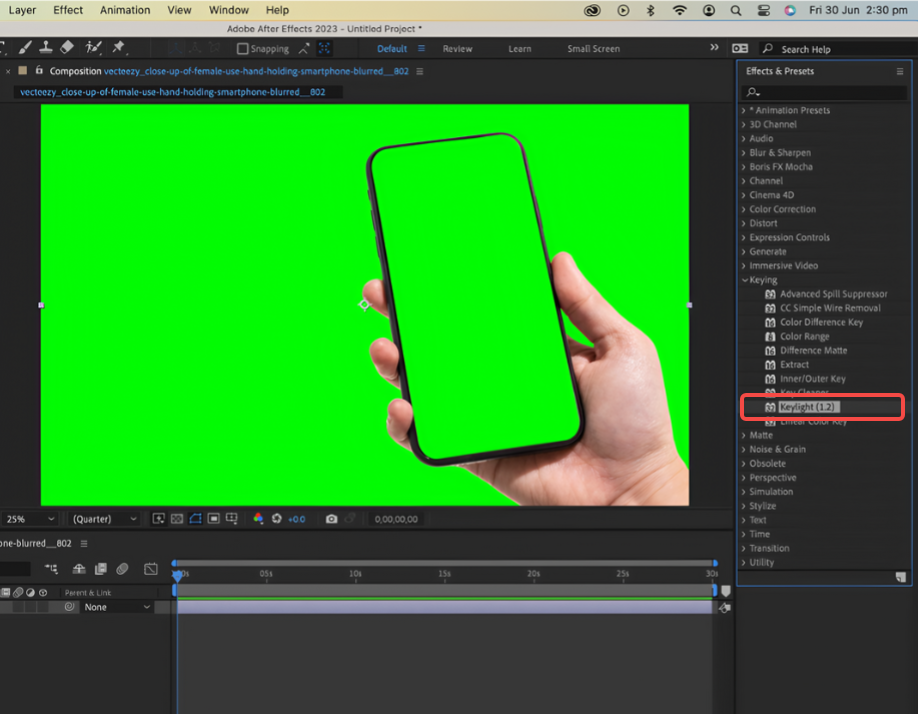Enable the Snapping checkbox

coord(242,49)
